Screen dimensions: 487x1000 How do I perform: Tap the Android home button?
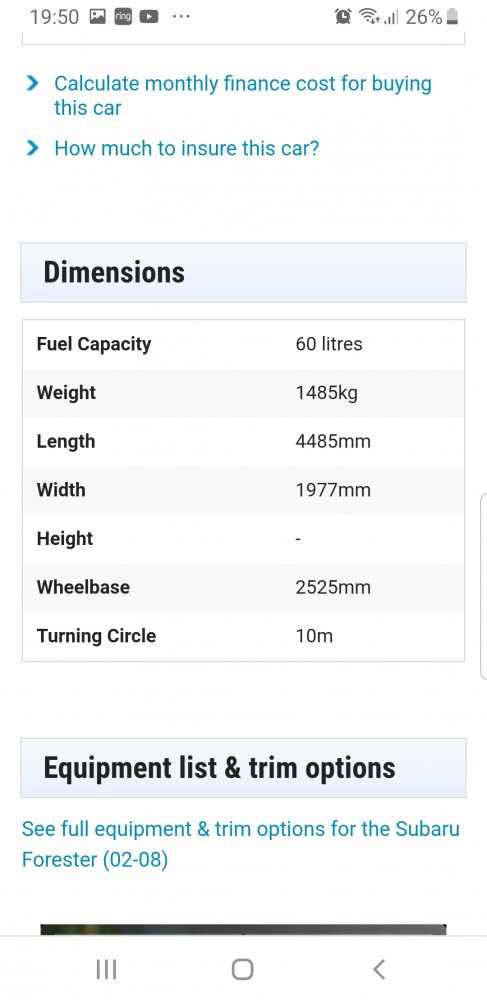pyautogui.click(x=243, y=969)
